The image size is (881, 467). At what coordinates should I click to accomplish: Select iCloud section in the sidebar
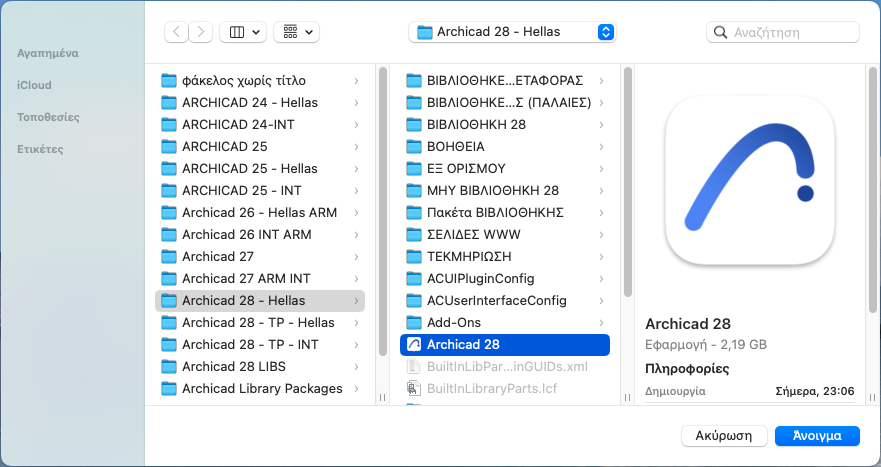click(x=34, y=85)
